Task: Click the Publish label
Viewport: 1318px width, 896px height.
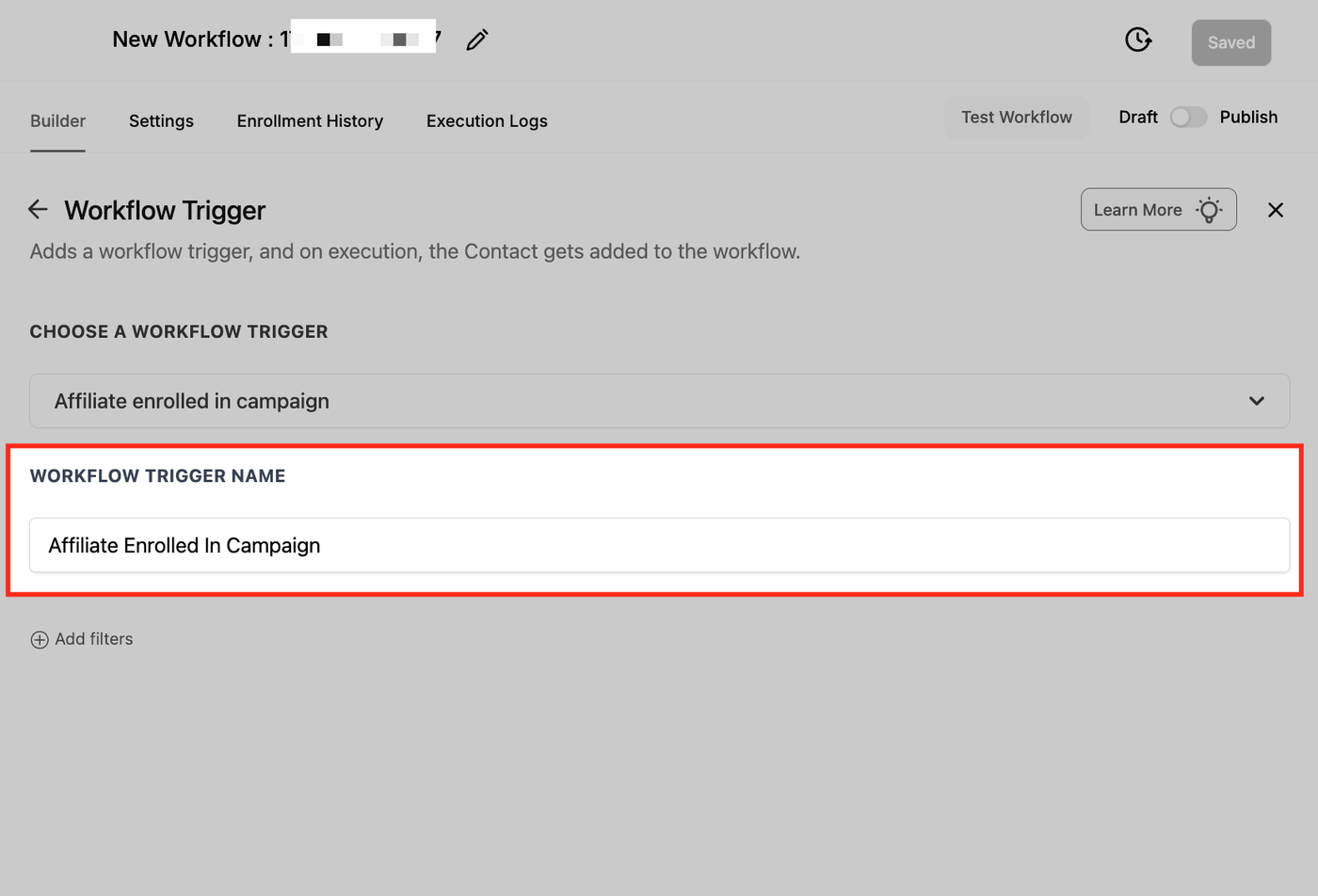Action: pos(1248,118)
